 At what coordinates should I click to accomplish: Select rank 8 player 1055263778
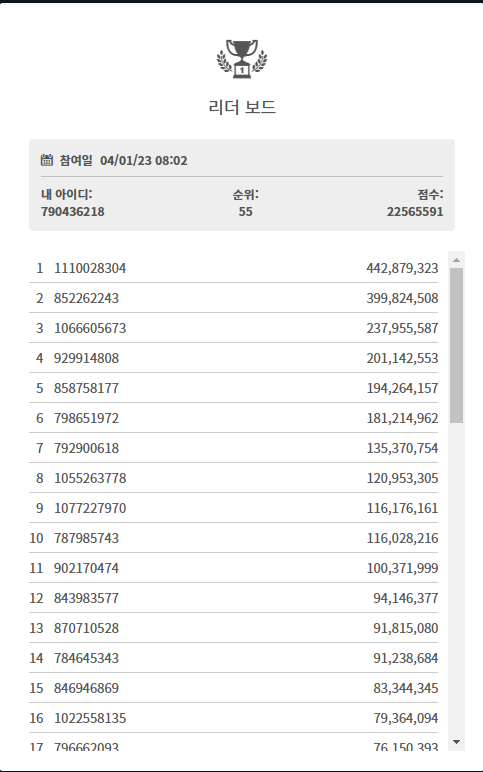90,479
